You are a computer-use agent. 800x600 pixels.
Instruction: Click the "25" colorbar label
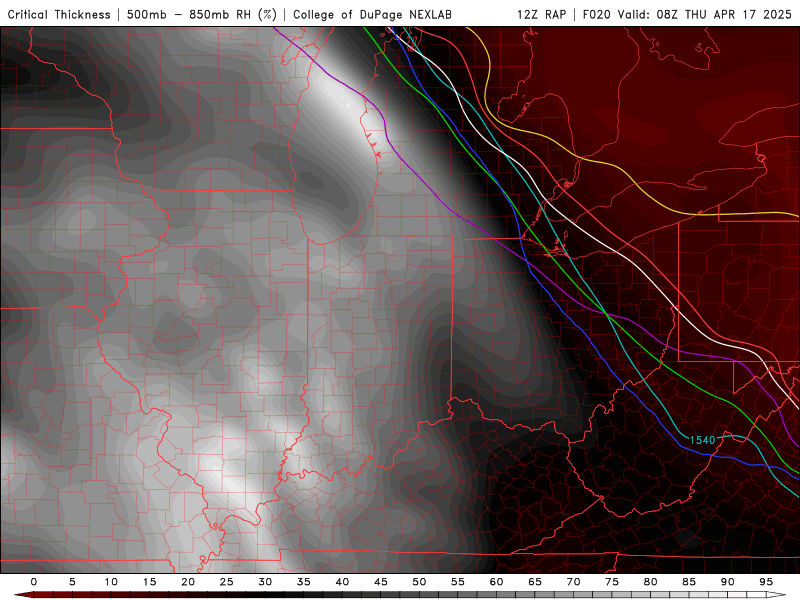[x=227, y=582]
